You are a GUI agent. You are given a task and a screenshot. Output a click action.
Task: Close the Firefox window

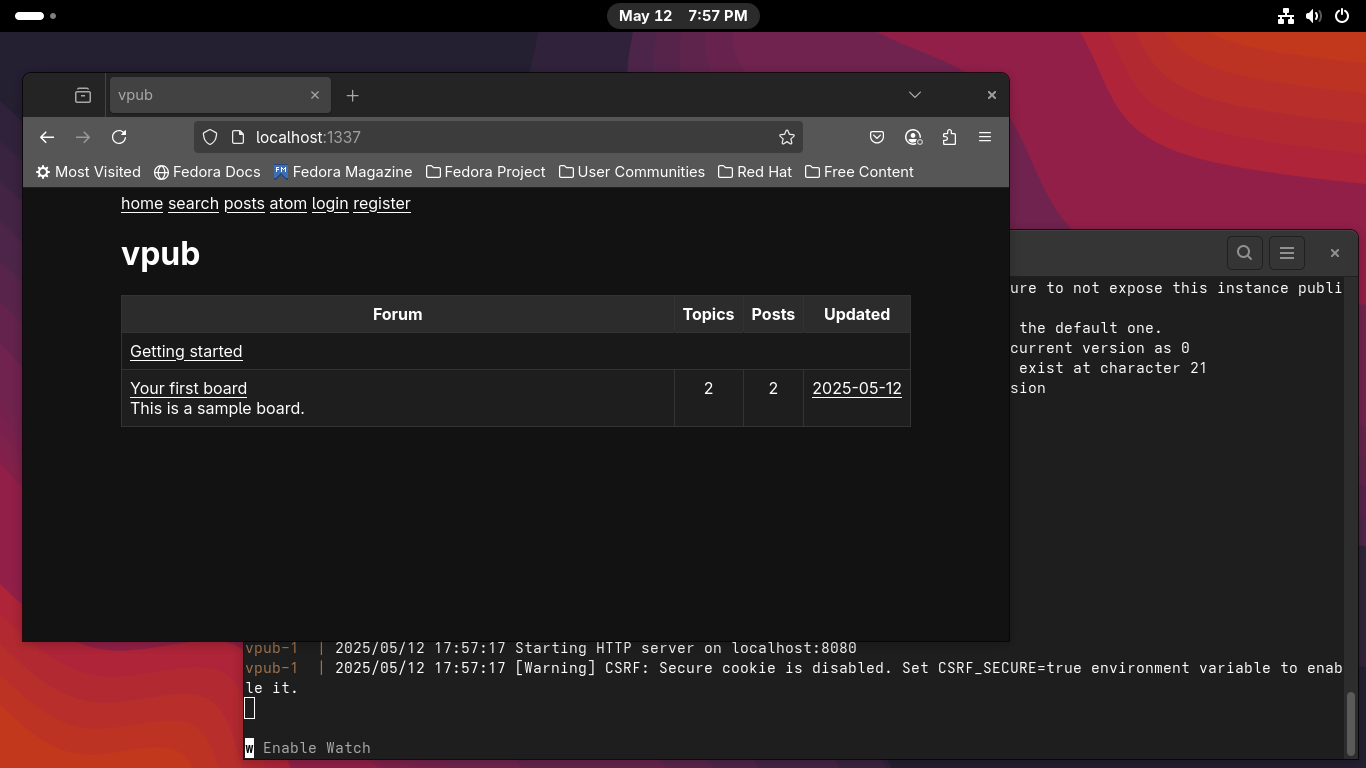tap(992, 95)
